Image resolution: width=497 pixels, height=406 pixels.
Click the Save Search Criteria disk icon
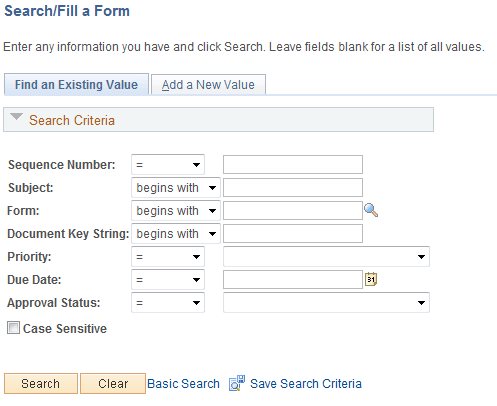click(237, 383)
